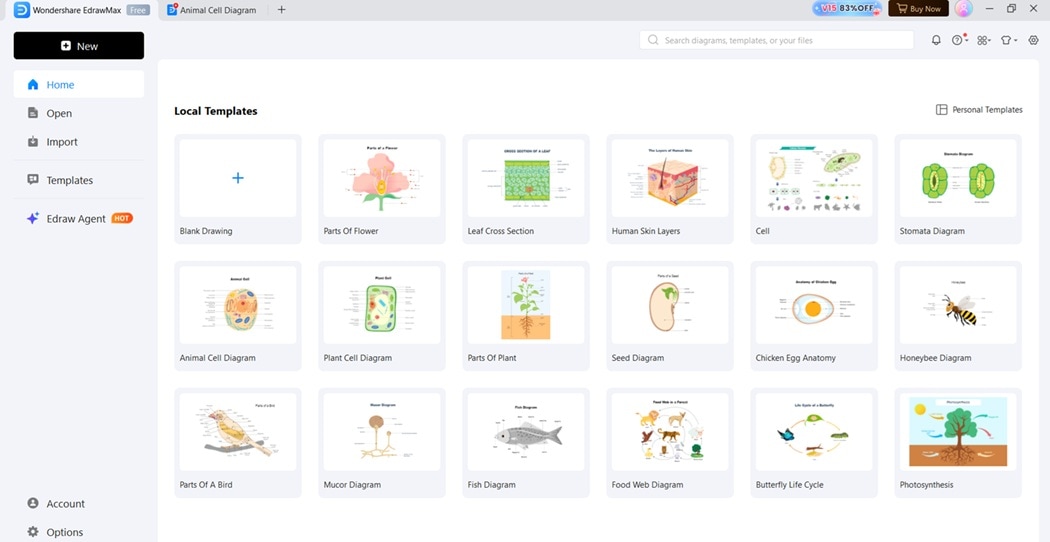
Task: Open the Butterfly Life Cycle template
Action: 814,443
